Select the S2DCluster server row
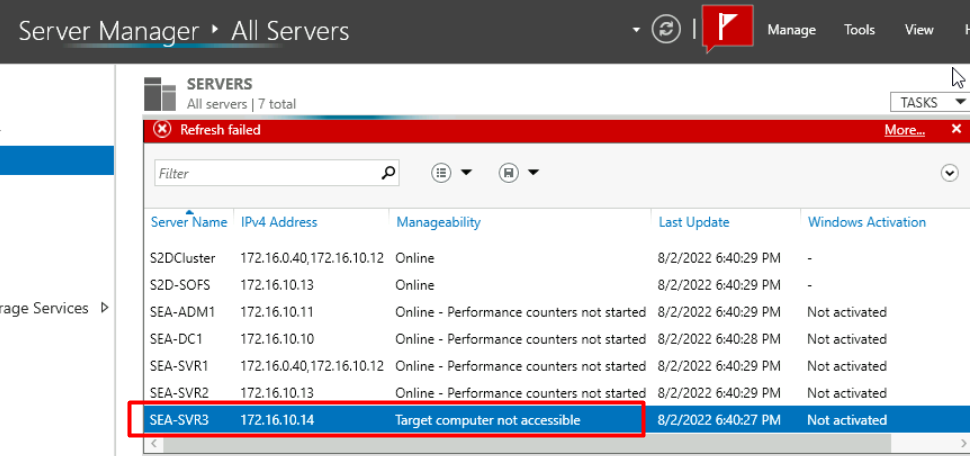Viewport: 970px width, 456px height. click(557, 258)
